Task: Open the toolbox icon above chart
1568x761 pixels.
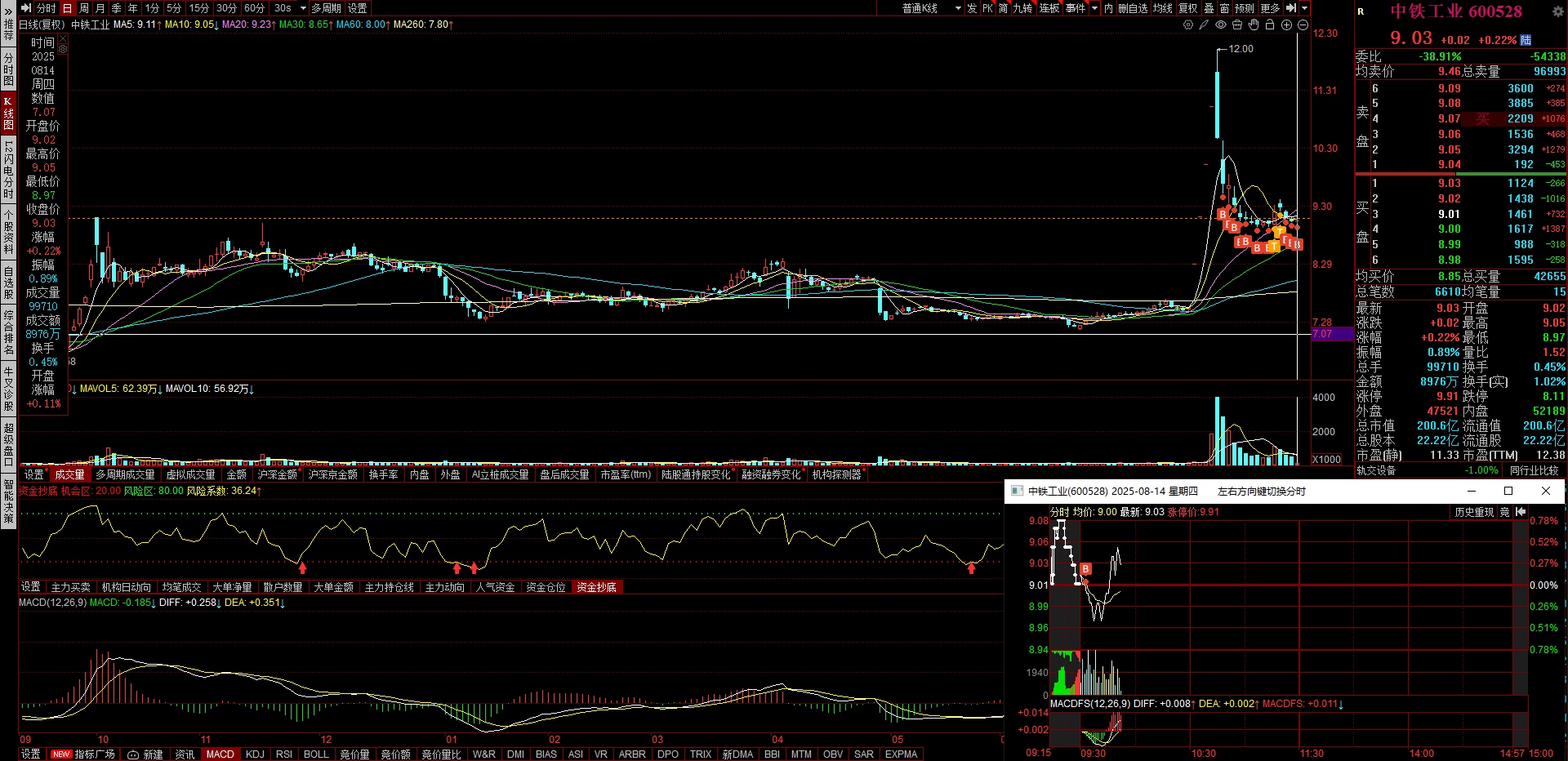Action: point(1237,25)
